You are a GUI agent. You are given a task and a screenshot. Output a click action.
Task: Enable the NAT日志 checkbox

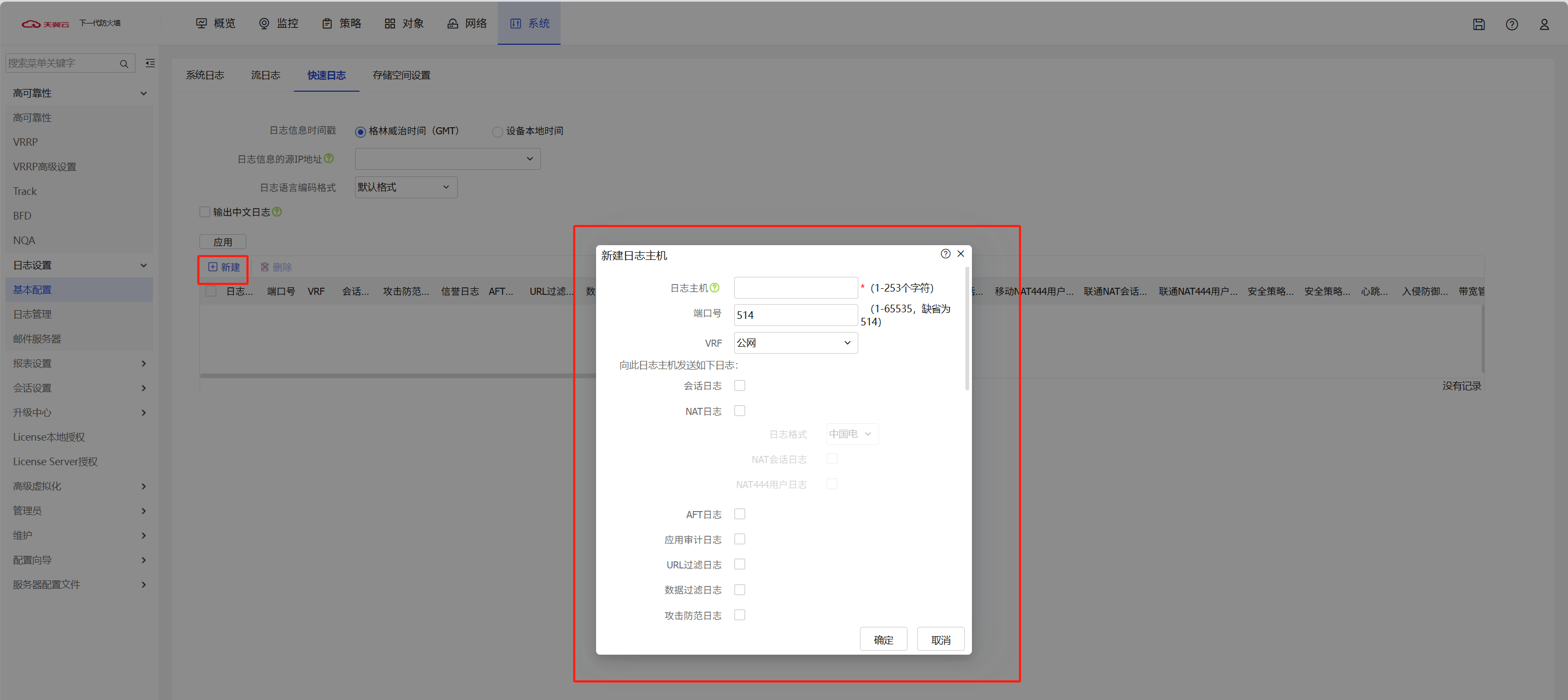(740, 411)
